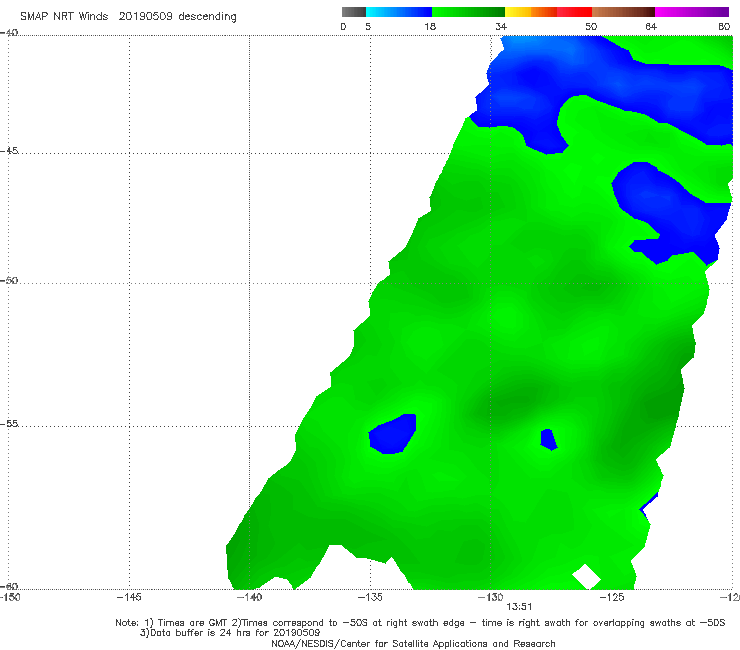
Task: Click the note line starting 'Note: 1) Times are GMT'
Action: 420,623
